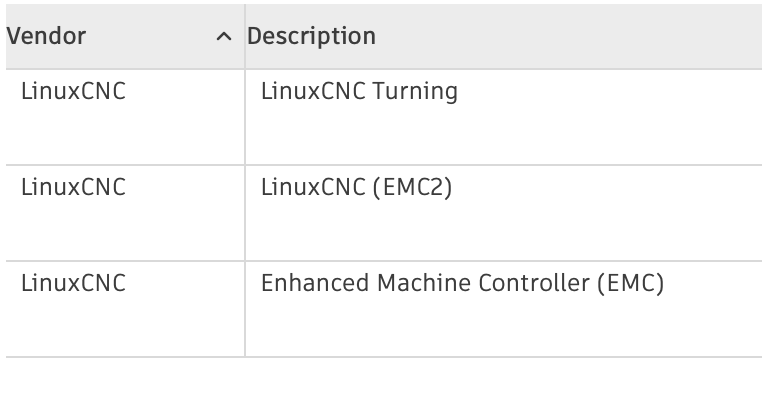Click blank header space between Vendor and arrow

[x=151, y=36]
